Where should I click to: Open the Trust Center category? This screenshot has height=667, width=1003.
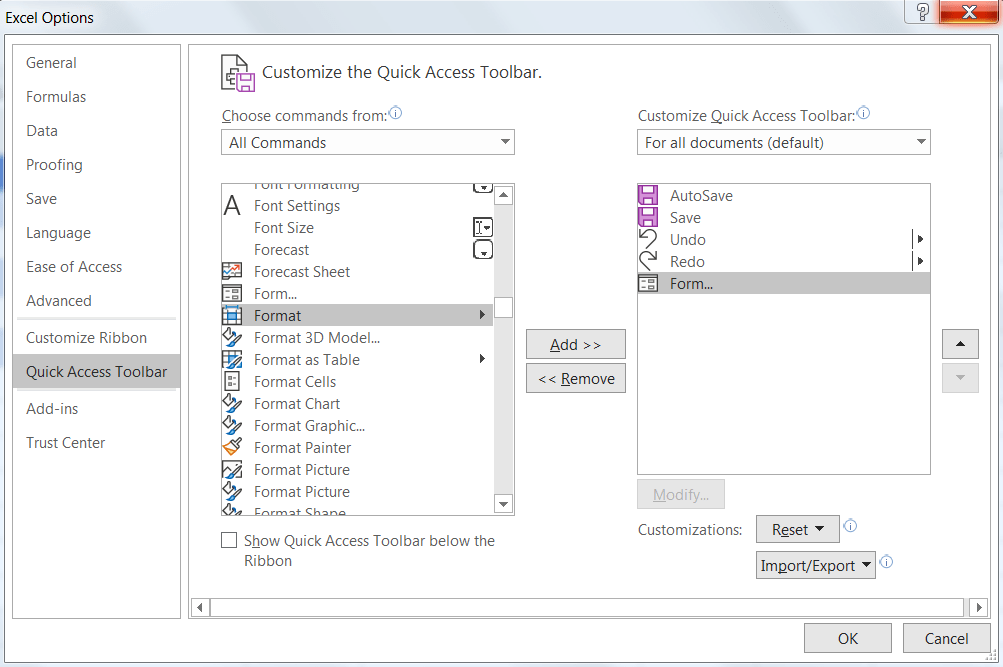(x=66, y=443)
